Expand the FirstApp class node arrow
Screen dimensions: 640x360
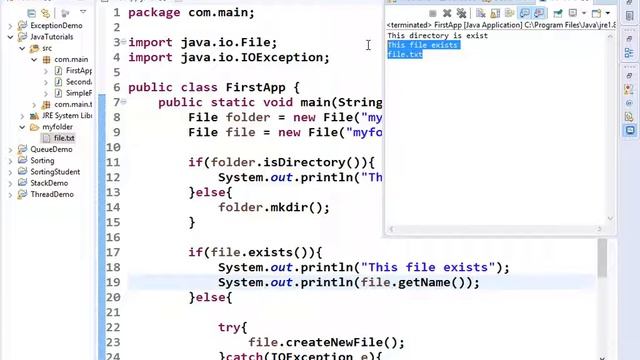(46, 71)
